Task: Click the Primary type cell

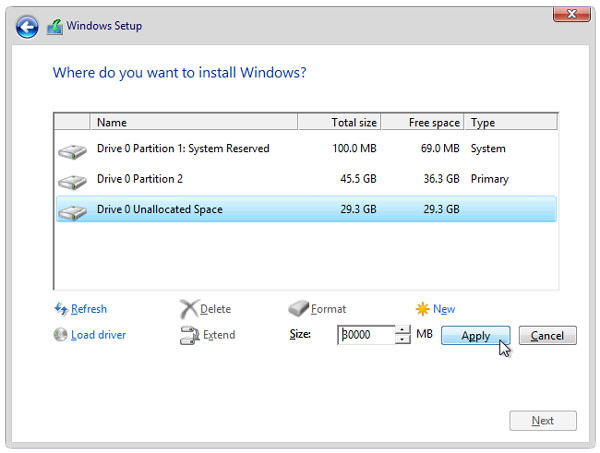Action: (489, 179)
